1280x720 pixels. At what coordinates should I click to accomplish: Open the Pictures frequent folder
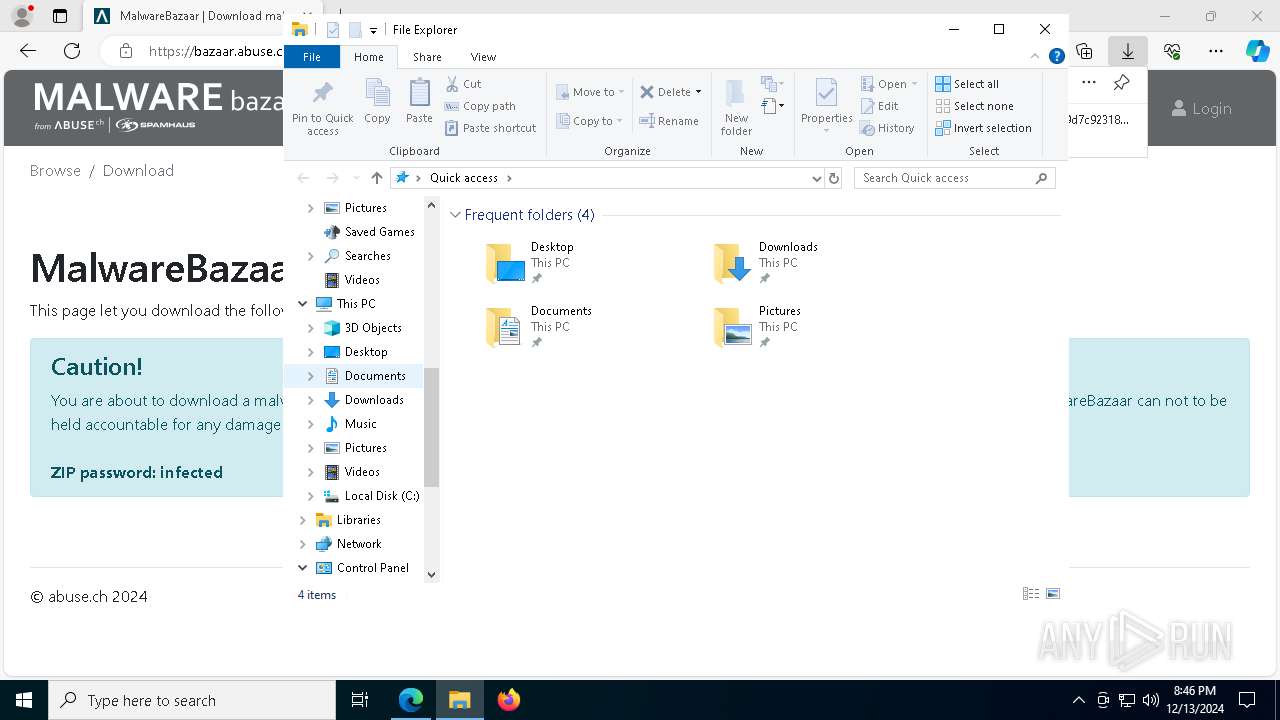pyautogui.click(x=757, y=327)
